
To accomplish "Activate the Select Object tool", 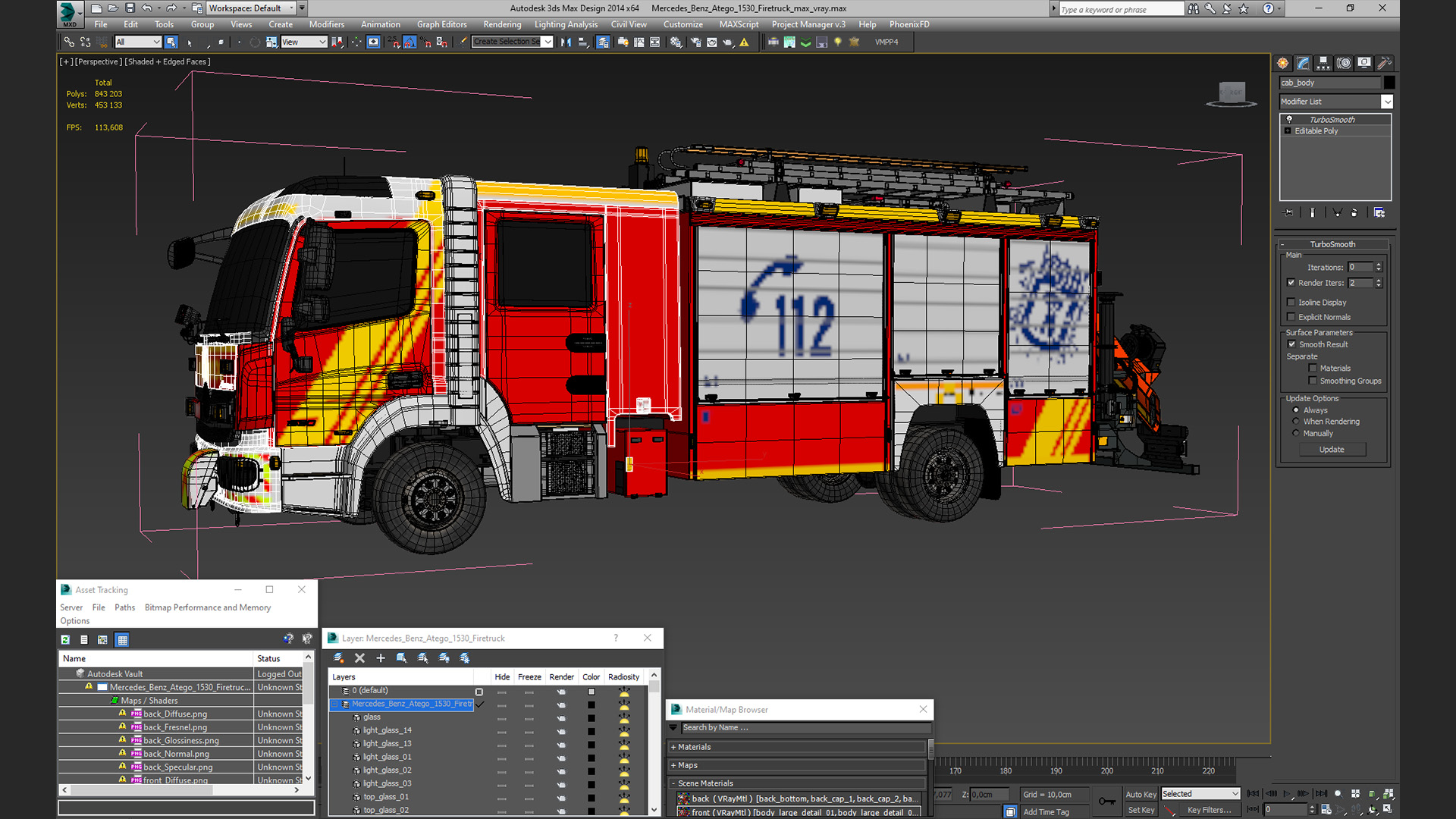I will click(x=171, y=42).
